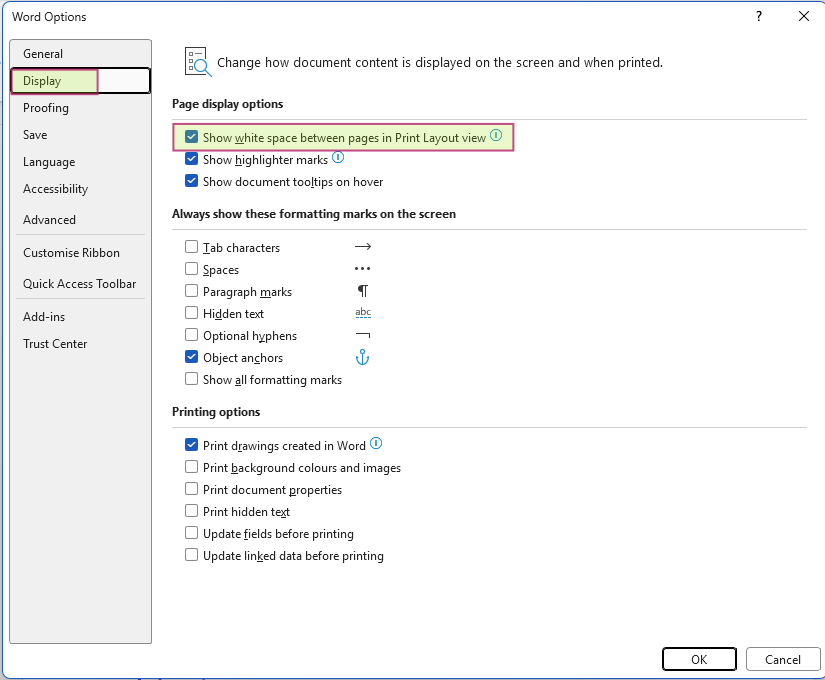Click the Hidden text abc symbol
This screenshot has height=680, width=825.
coord(363,313)
